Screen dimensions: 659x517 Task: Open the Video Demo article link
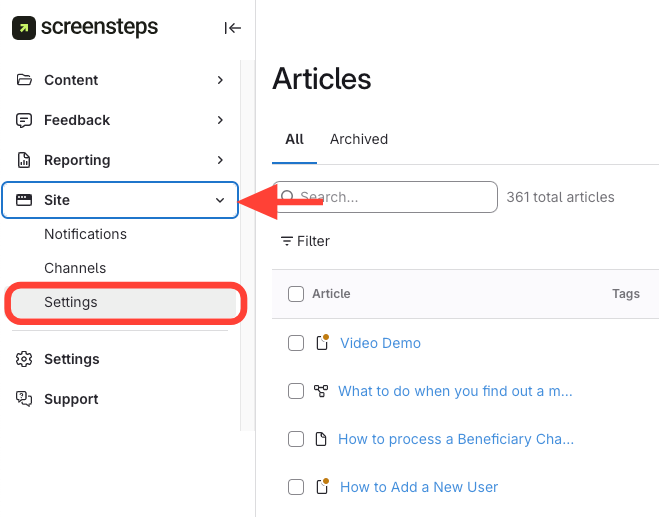point(380,343)
